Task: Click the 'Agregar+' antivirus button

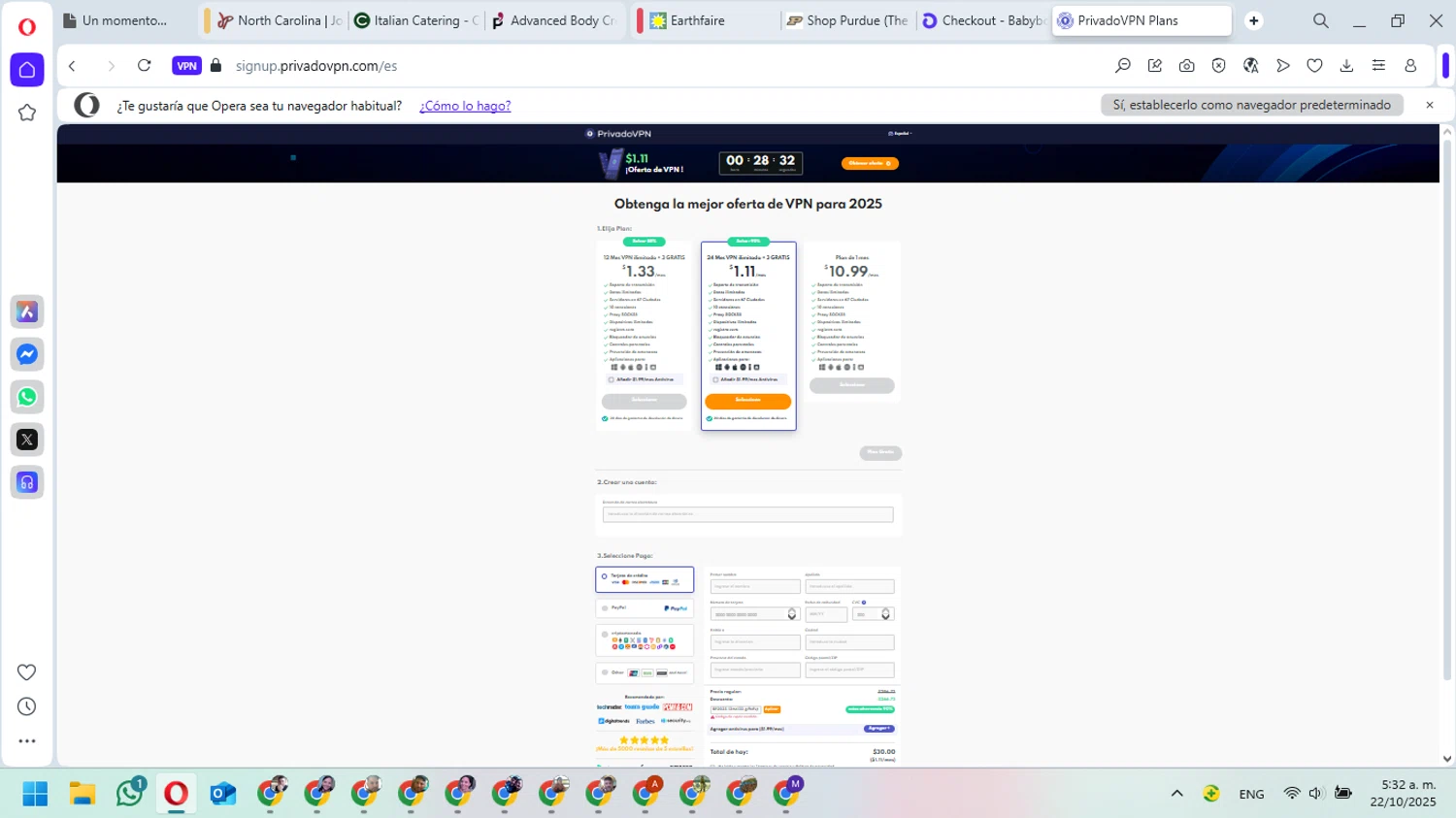Action: tap(879, 729)
